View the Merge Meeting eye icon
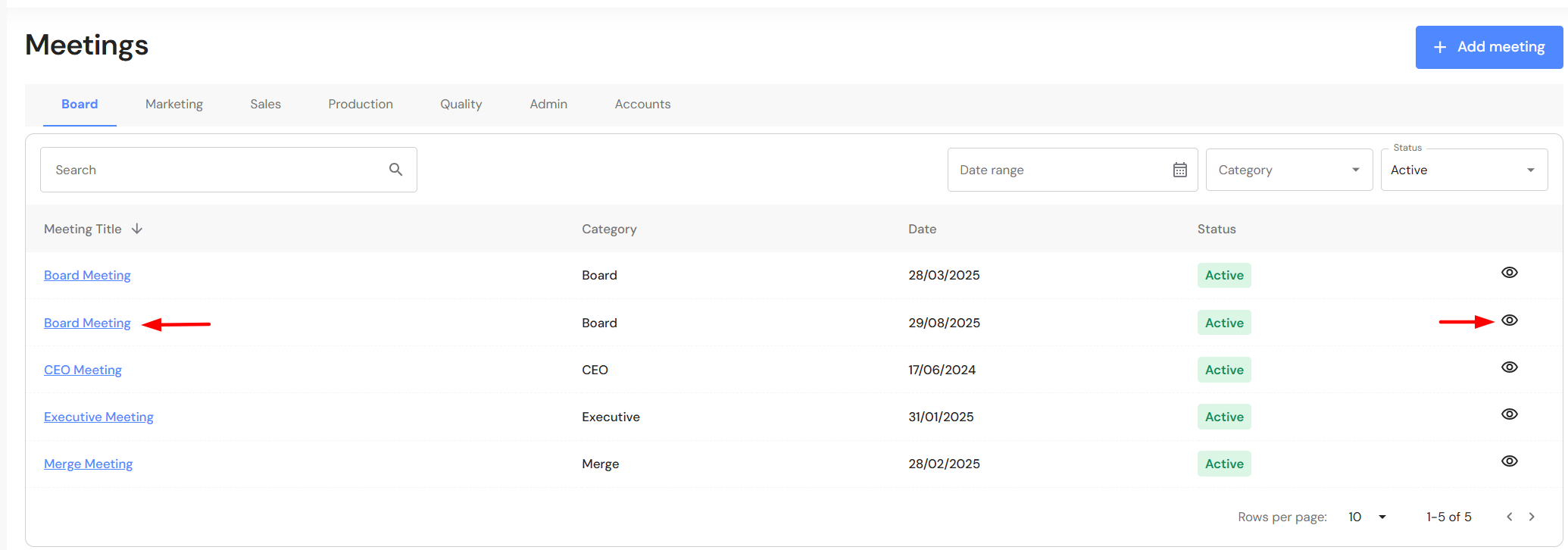Image resolution: width=1568 pixels, height=550 pixels. (1509, 461)
